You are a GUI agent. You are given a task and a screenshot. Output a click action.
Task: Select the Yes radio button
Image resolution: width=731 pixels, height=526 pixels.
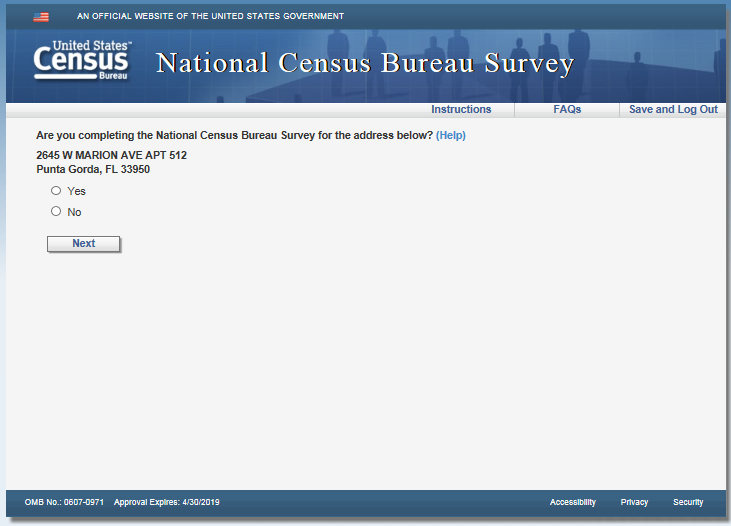(56, 191)
